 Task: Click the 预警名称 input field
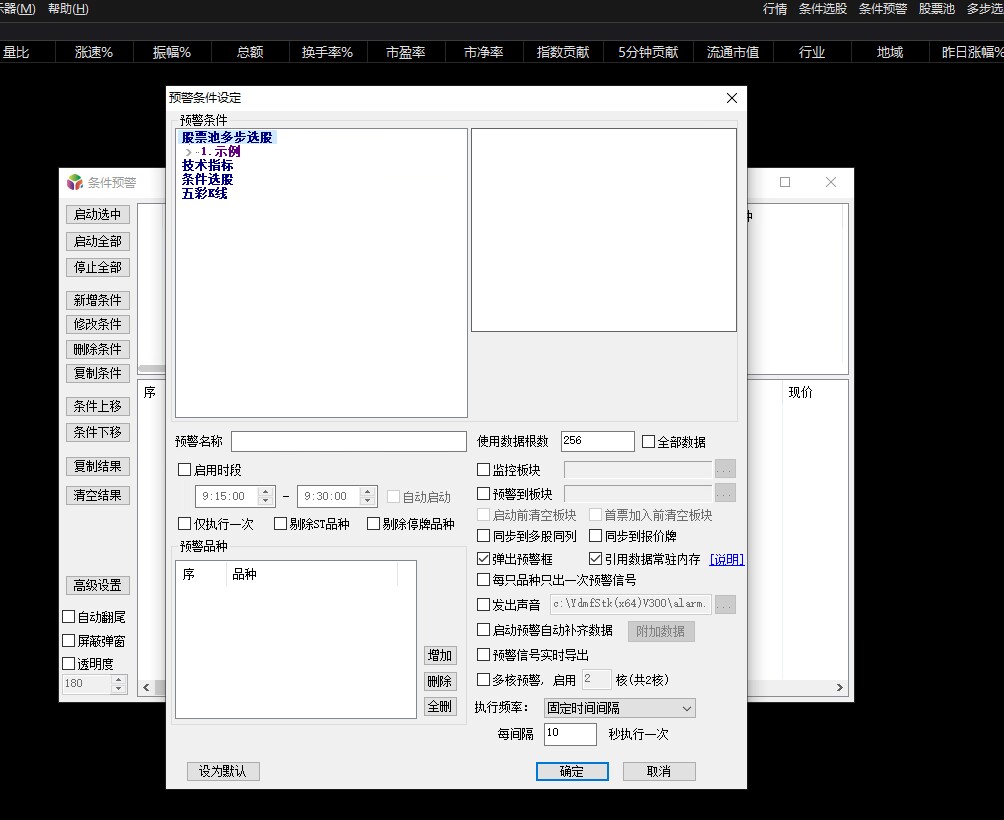[348, 441]
